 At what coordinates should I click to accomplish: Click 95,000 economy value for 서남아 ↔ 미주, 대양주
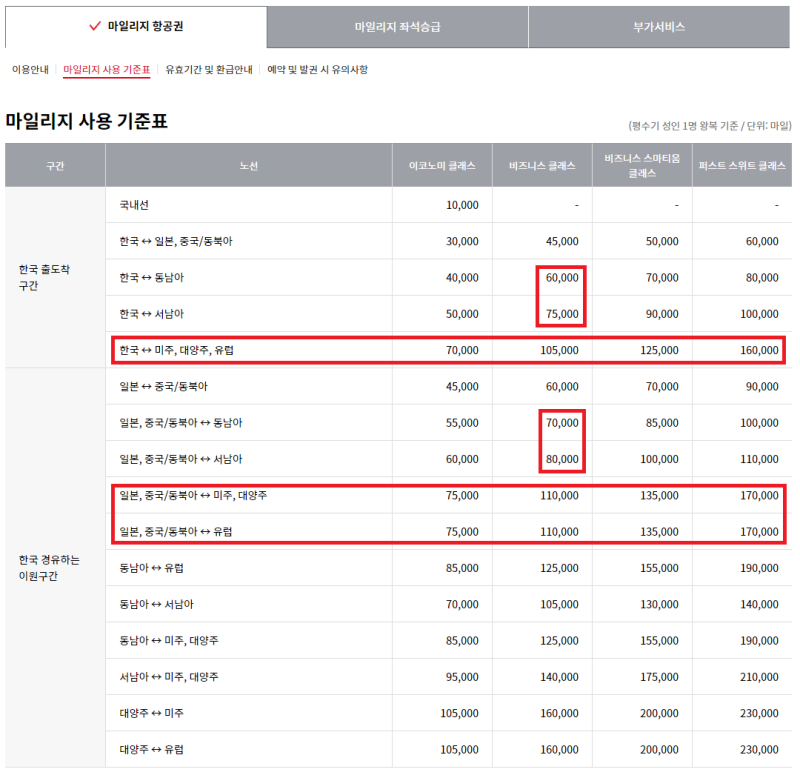click(x=462, y=677)
